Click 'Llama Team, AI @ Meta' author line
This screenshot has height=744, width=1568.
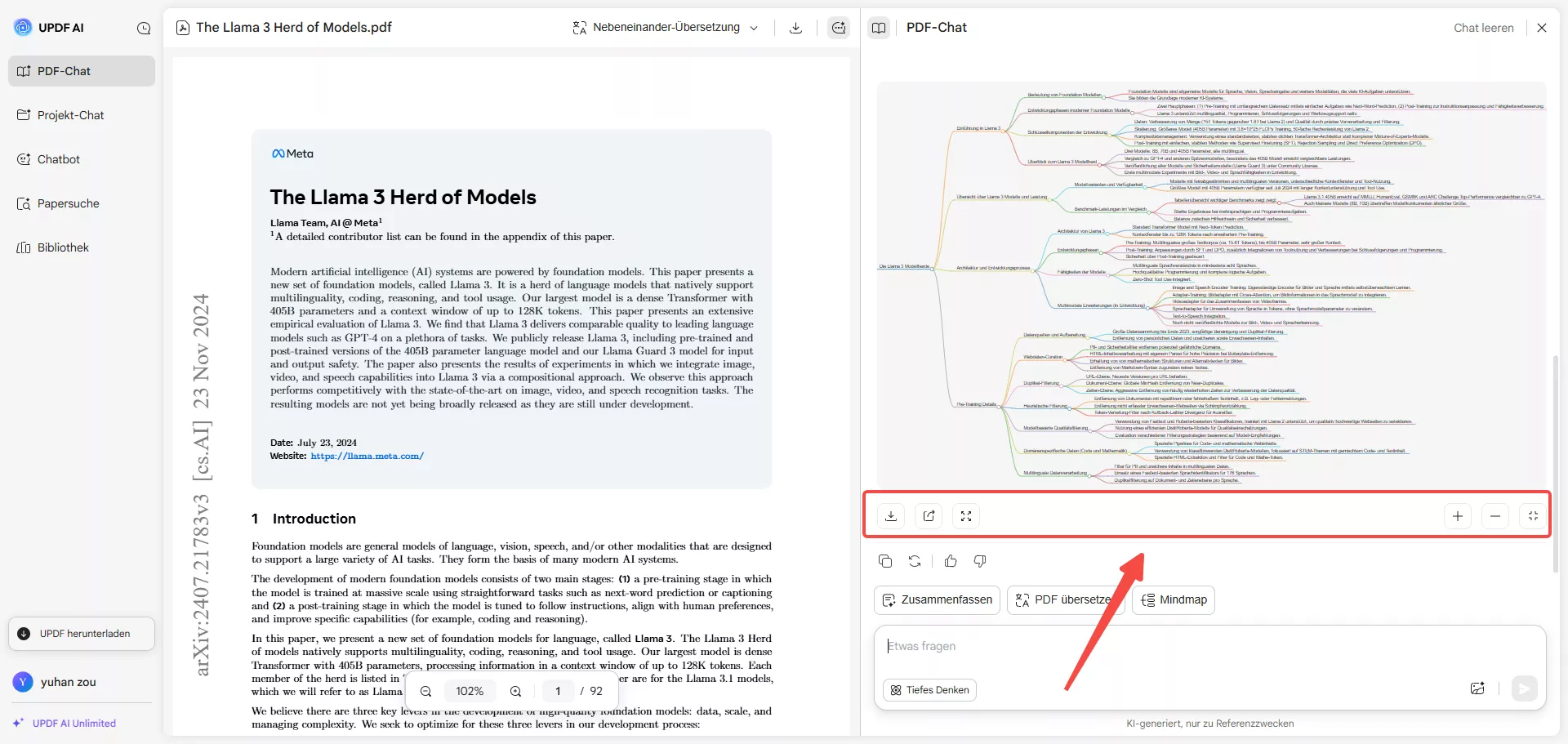coord(326,222)
